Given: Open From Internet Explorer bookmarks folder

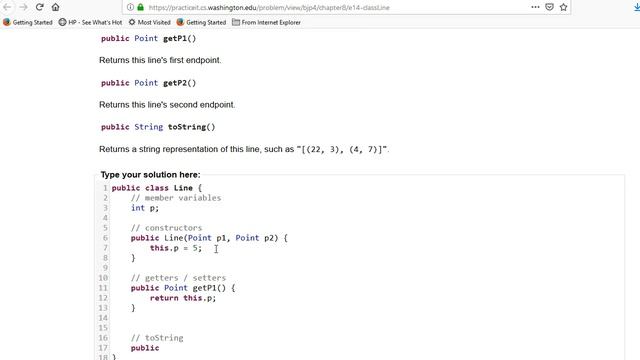Looking at the screenshot, I should point(266,22).
